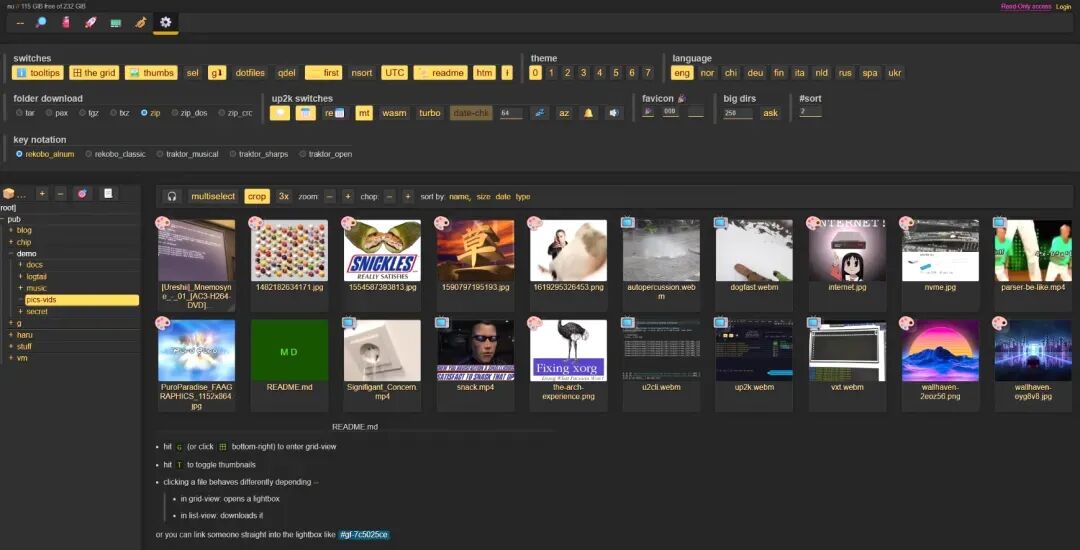Click the speaker icon in up2k switches
This screenshot has width=1080, height=550.
coord(614,113)
